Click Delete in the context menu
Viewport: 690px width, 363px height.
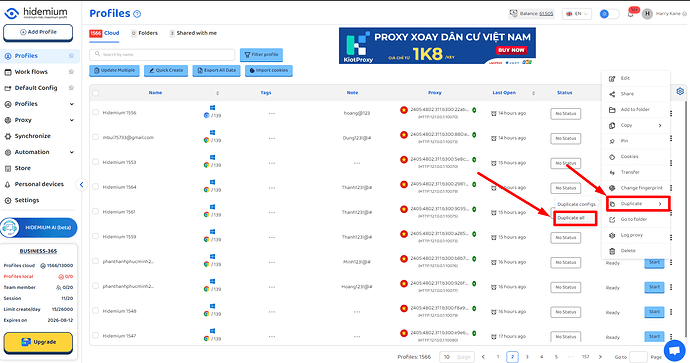636,251
